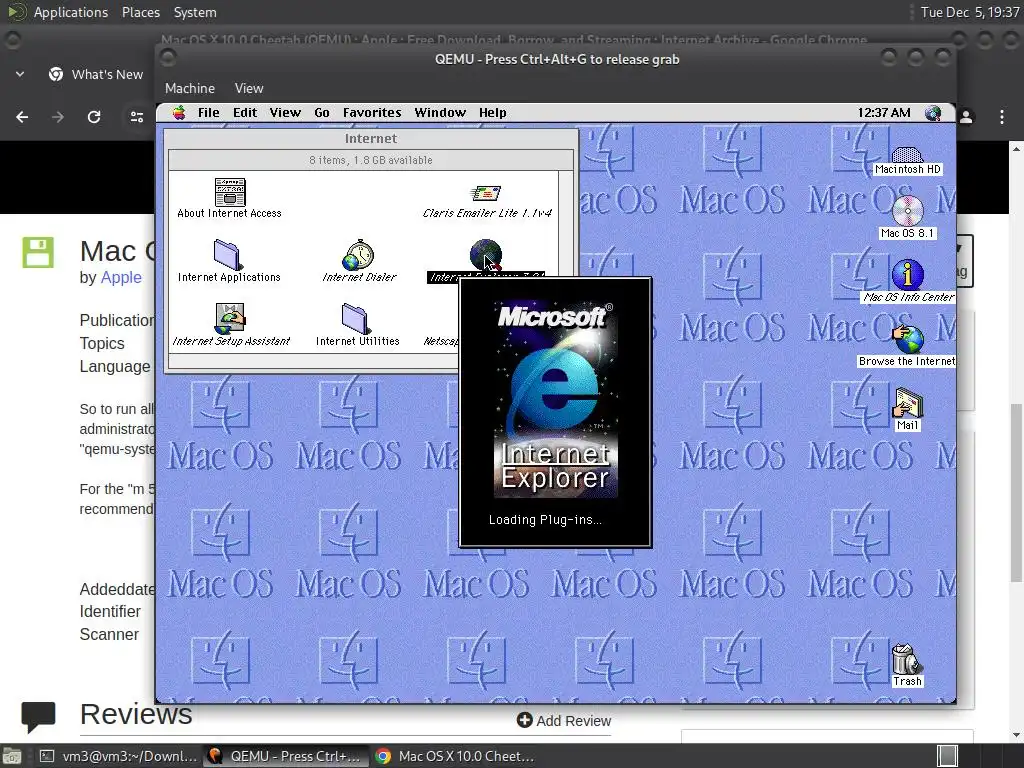The height and width of the screenshot is (768, 1024).
Task: Click the Internet window title bar
Action: pyautogui.click(x=371, y=138)
